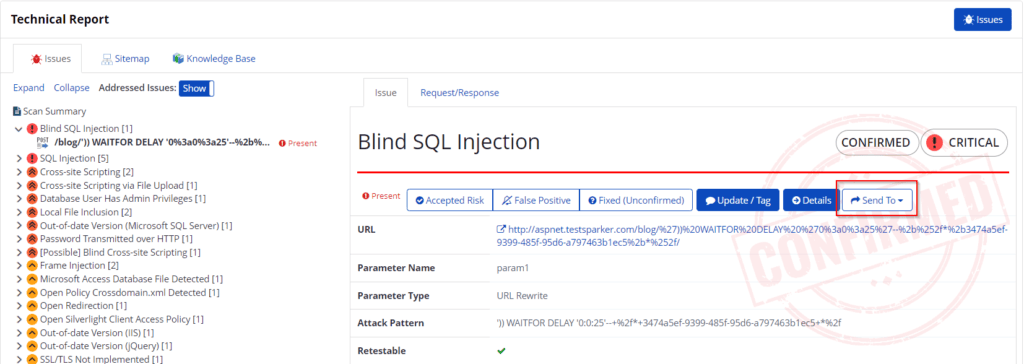Click the POST request icon under Blind SQL Injection

point(43,142)
